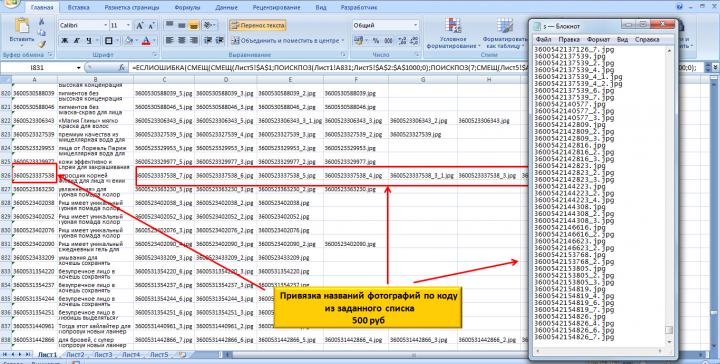Open Условное форматирование menu
The width and height of the screenshot is (720, 364).
tap(453, 34)
